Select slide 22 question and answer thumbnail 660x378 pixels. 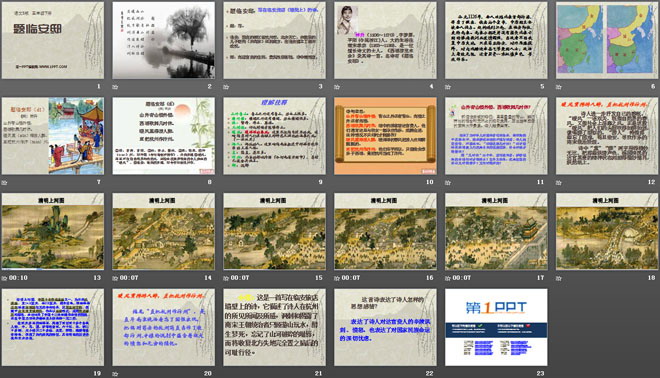[385, 327]
